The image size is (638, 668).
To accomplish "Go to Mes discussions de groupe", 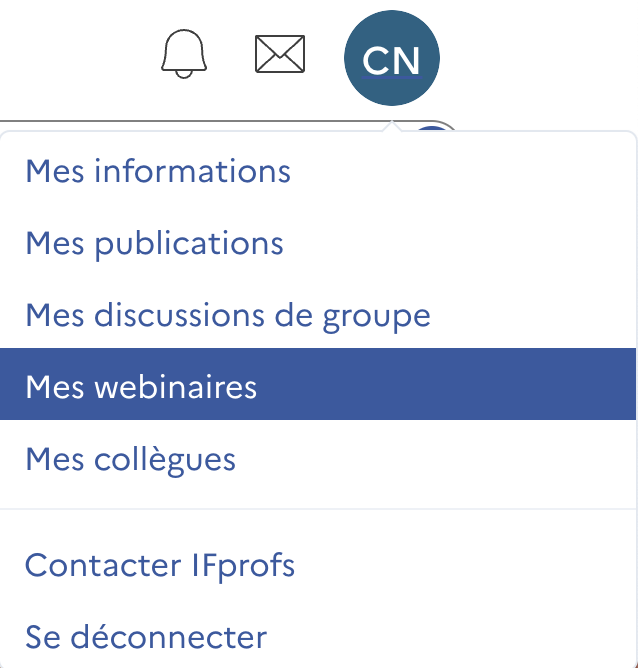I will pyautogui.click(x=228, y=316).
